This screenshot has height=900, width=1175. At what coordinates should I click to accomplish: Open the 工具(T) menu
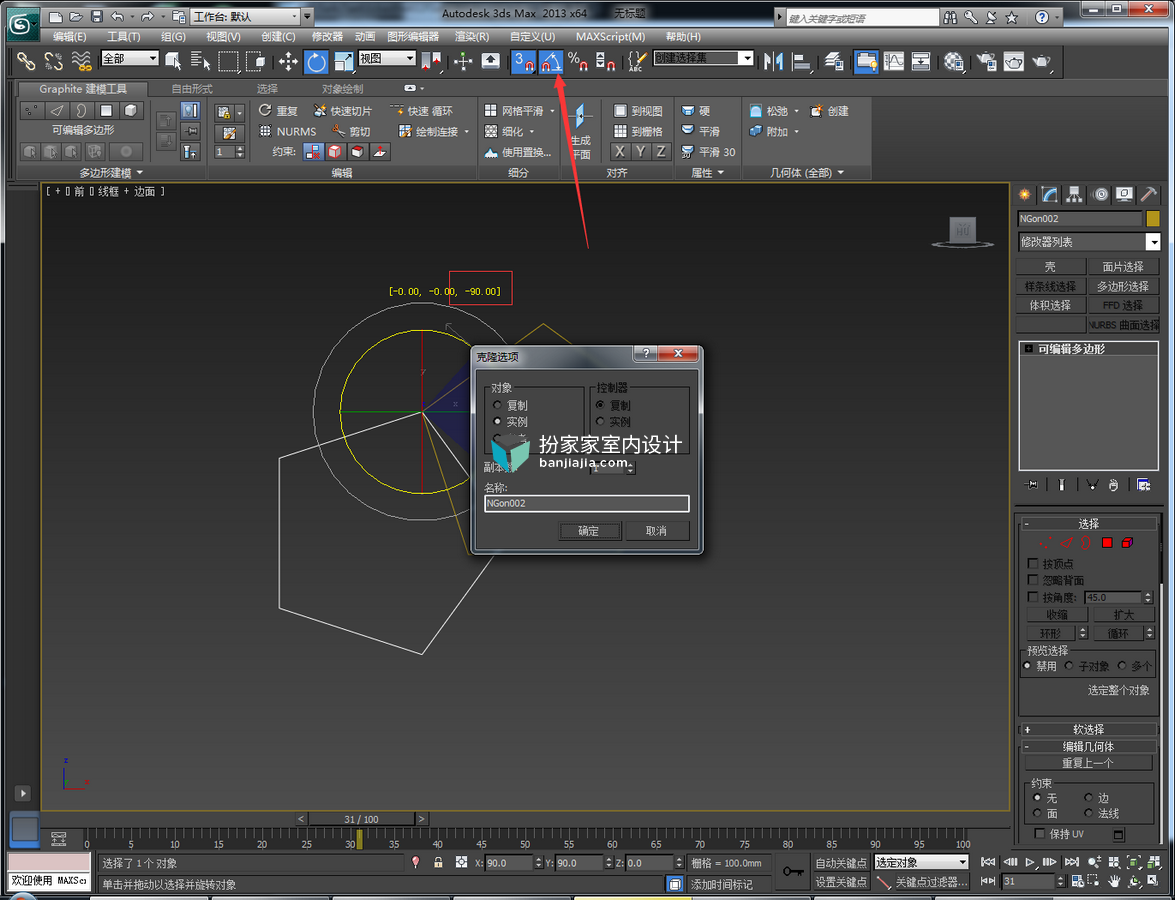tap(123, 37)
